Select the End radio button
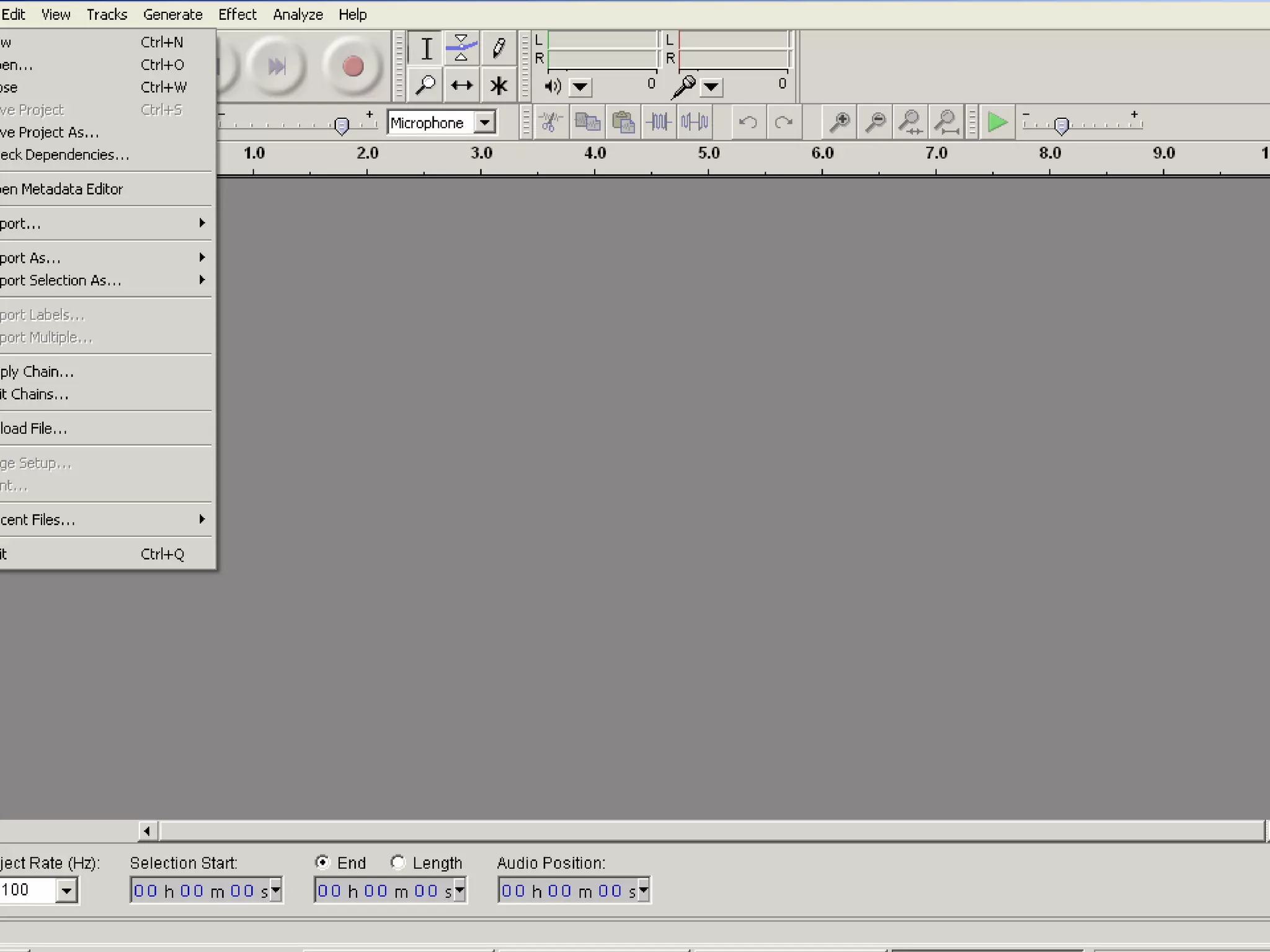Viewport: 1270px width, 952px height. coord(322,862)
